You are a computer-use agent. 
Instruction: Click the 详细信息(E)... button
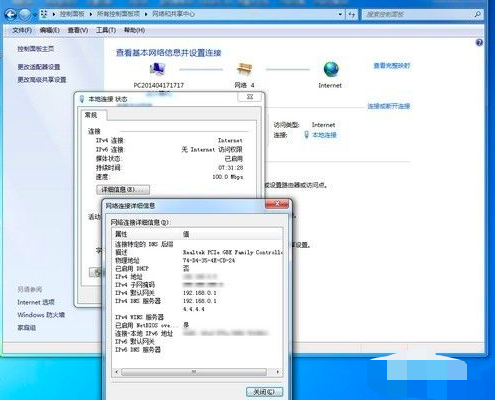[x=123, y=190]
